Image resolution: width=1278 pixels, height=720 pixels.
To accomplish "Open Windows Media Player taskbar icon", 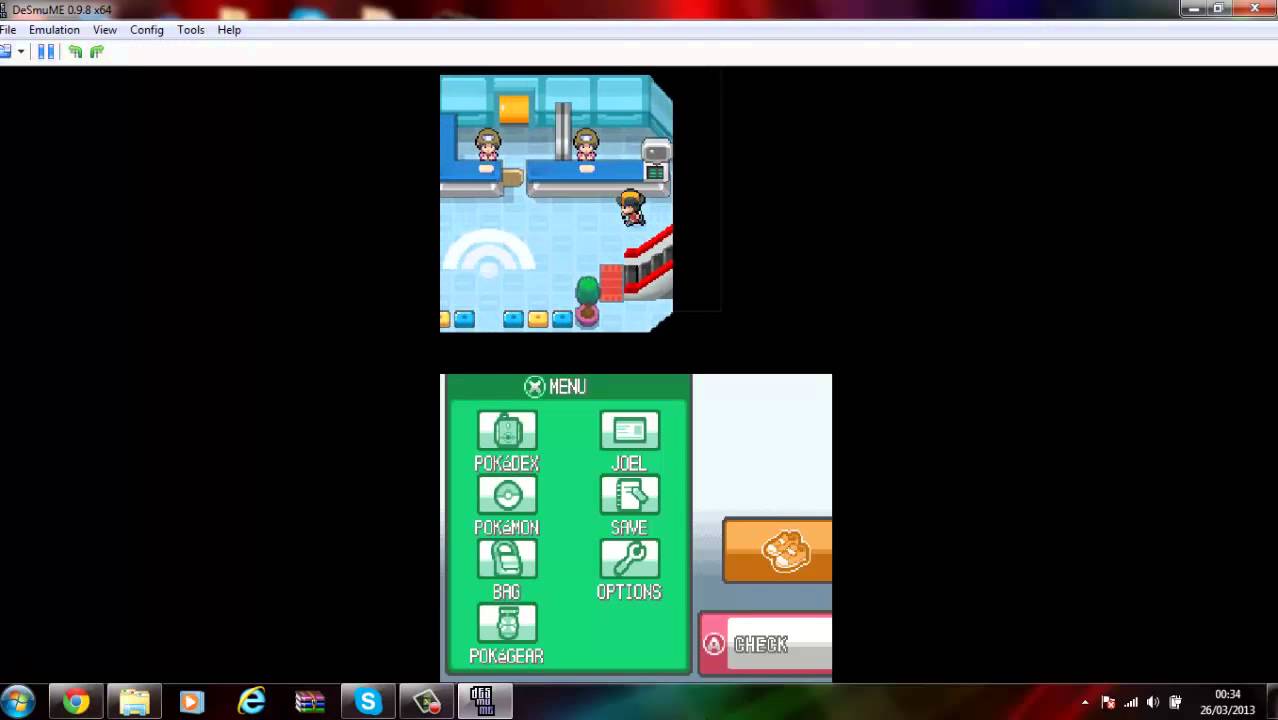I will point(192,702).
